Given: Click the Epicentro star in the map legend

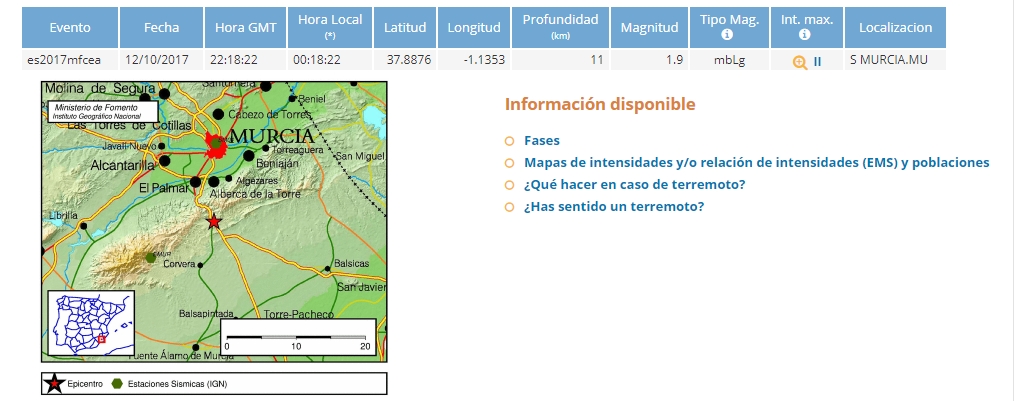Looking at the screenshot, I should click(52, 383).
